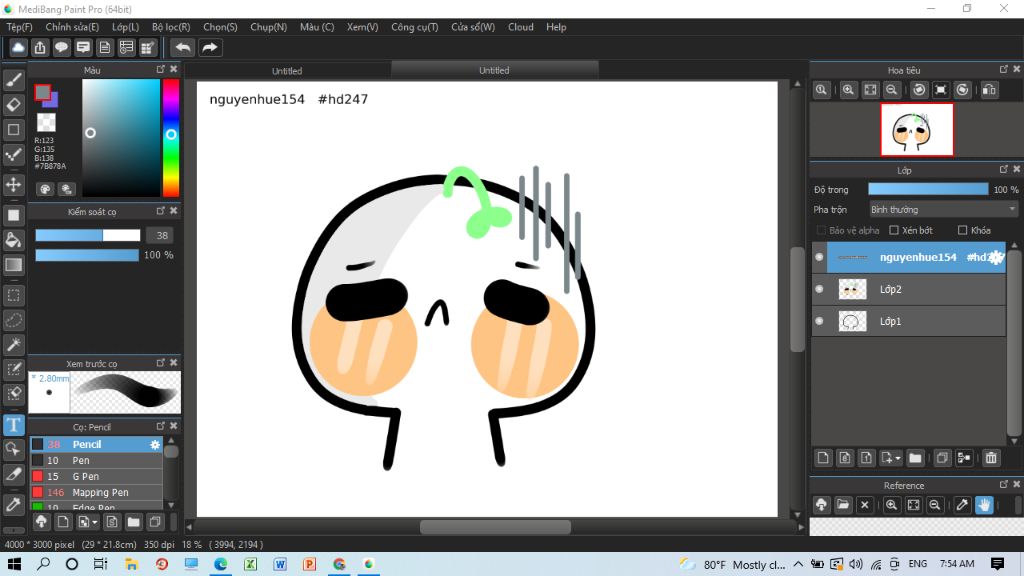
Task: Open folder icon in Reference panel
Action: 843,505
